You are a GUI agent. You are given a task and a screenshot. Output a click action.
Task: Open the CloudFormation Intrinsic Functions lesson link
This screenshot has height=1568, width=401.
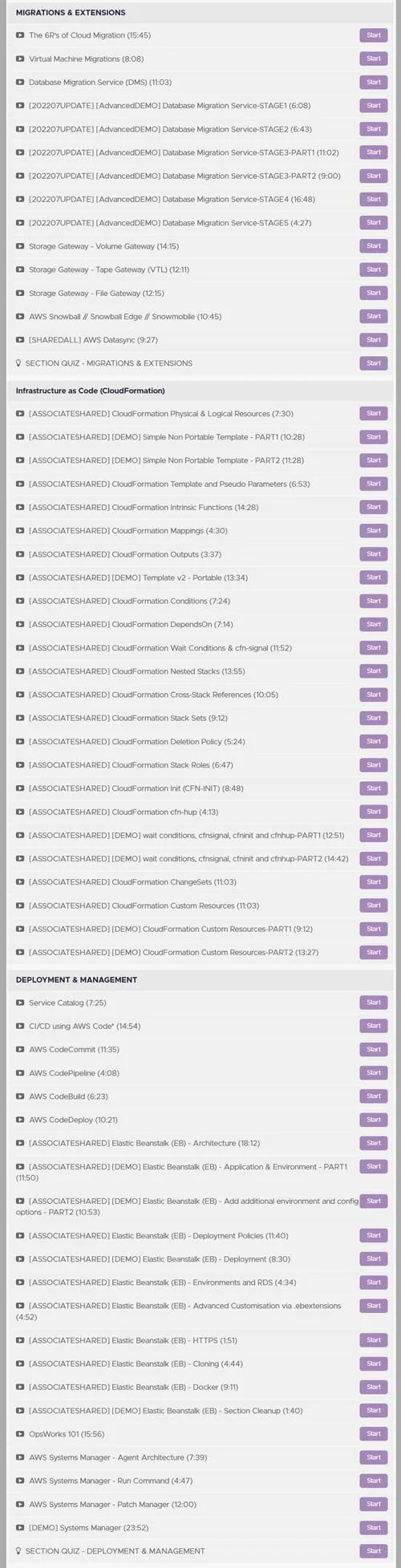[144, 507]
